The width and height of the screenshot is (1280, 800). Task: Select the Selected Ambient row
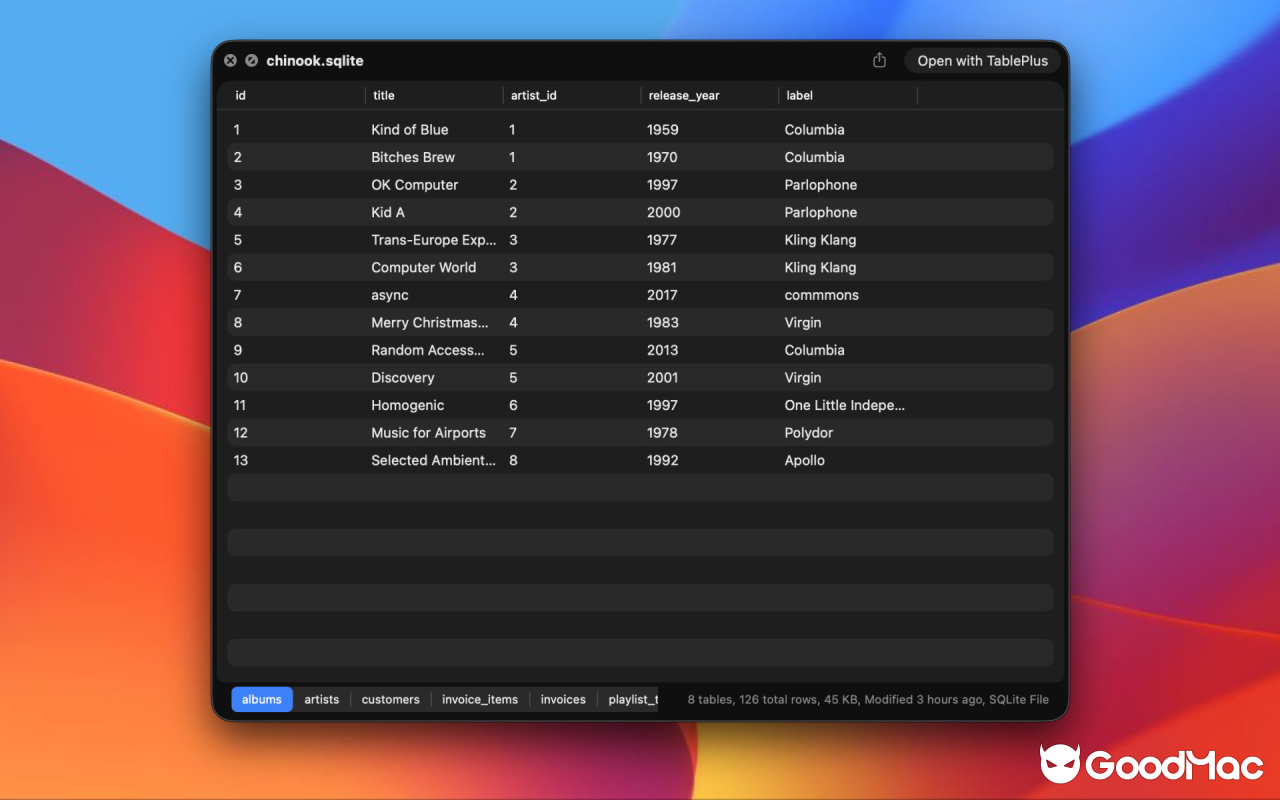click(432, 460)
